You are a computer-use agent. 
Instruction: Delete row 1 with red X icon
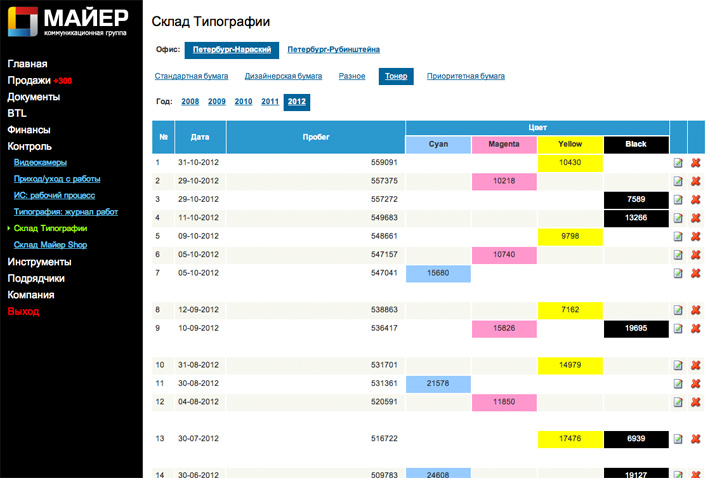[695, 162]
